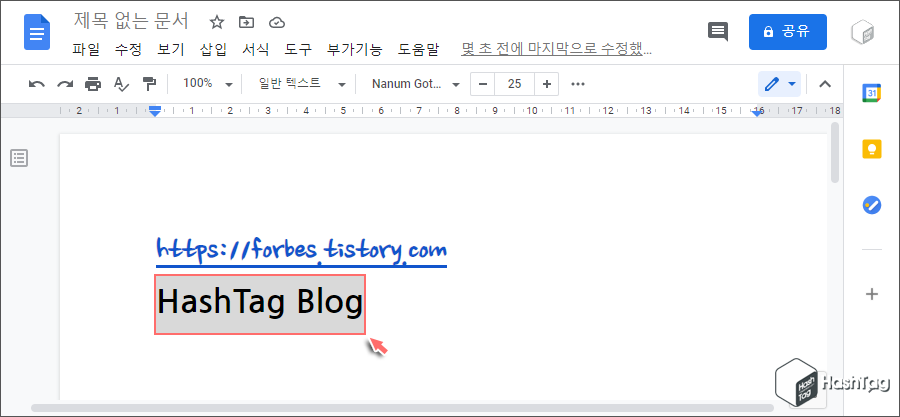Open last edit history link
The width and height of the screenshot is (900, 417).
click(556, 50)
